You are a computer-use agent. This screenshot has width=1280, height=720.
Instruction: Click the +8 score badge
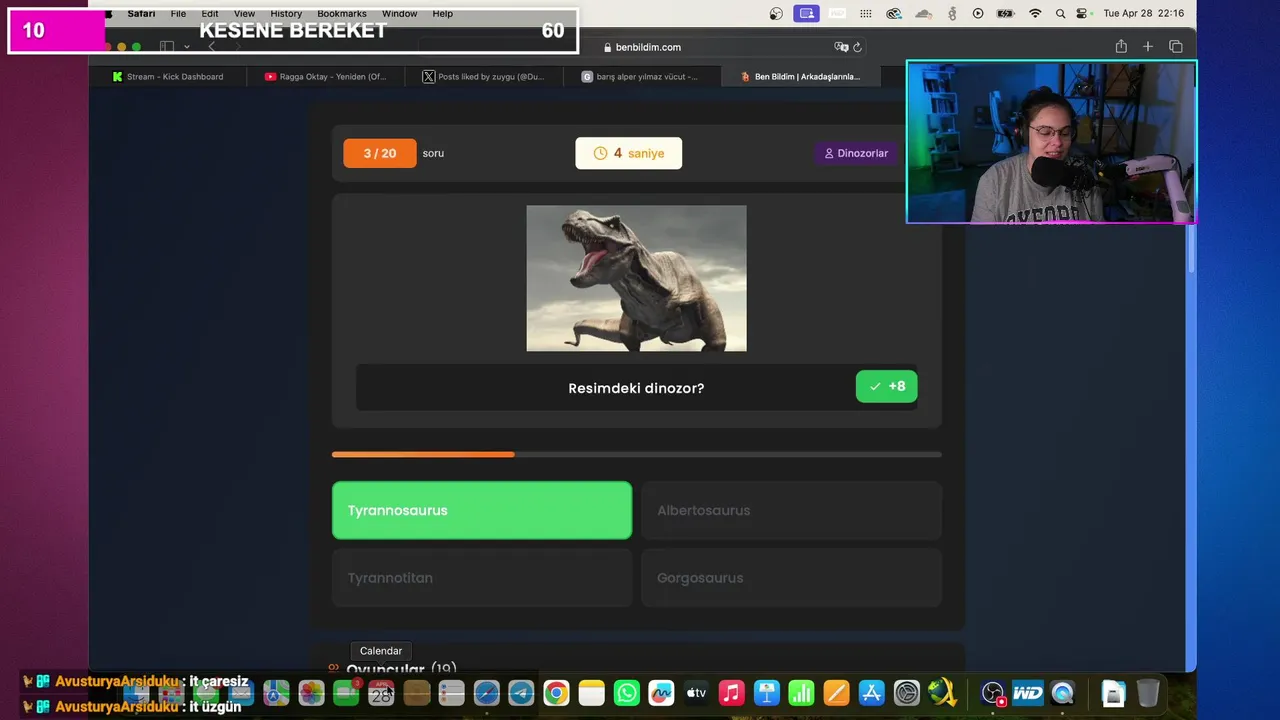pos(886,386)
